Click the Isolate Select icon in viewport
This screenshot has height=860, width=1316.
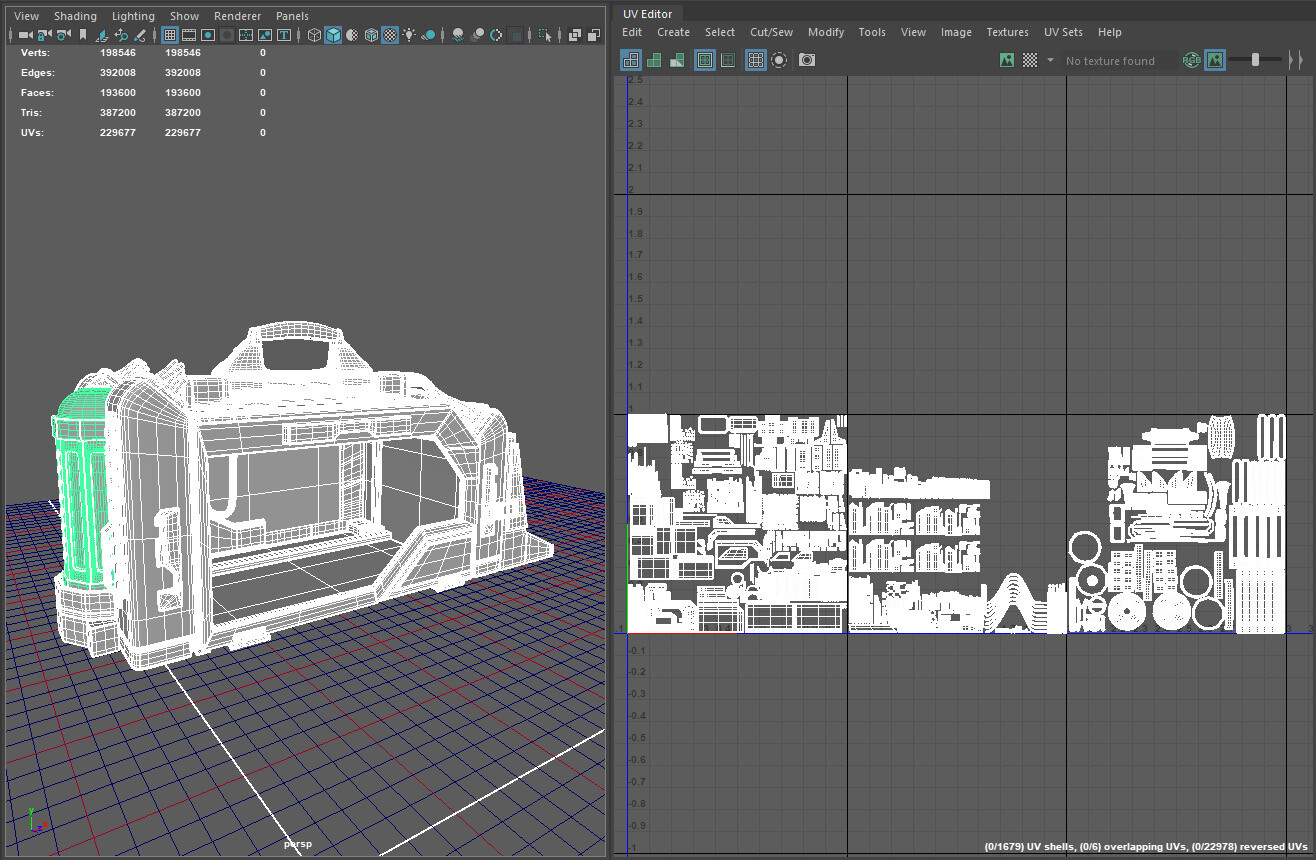[545, 35]
